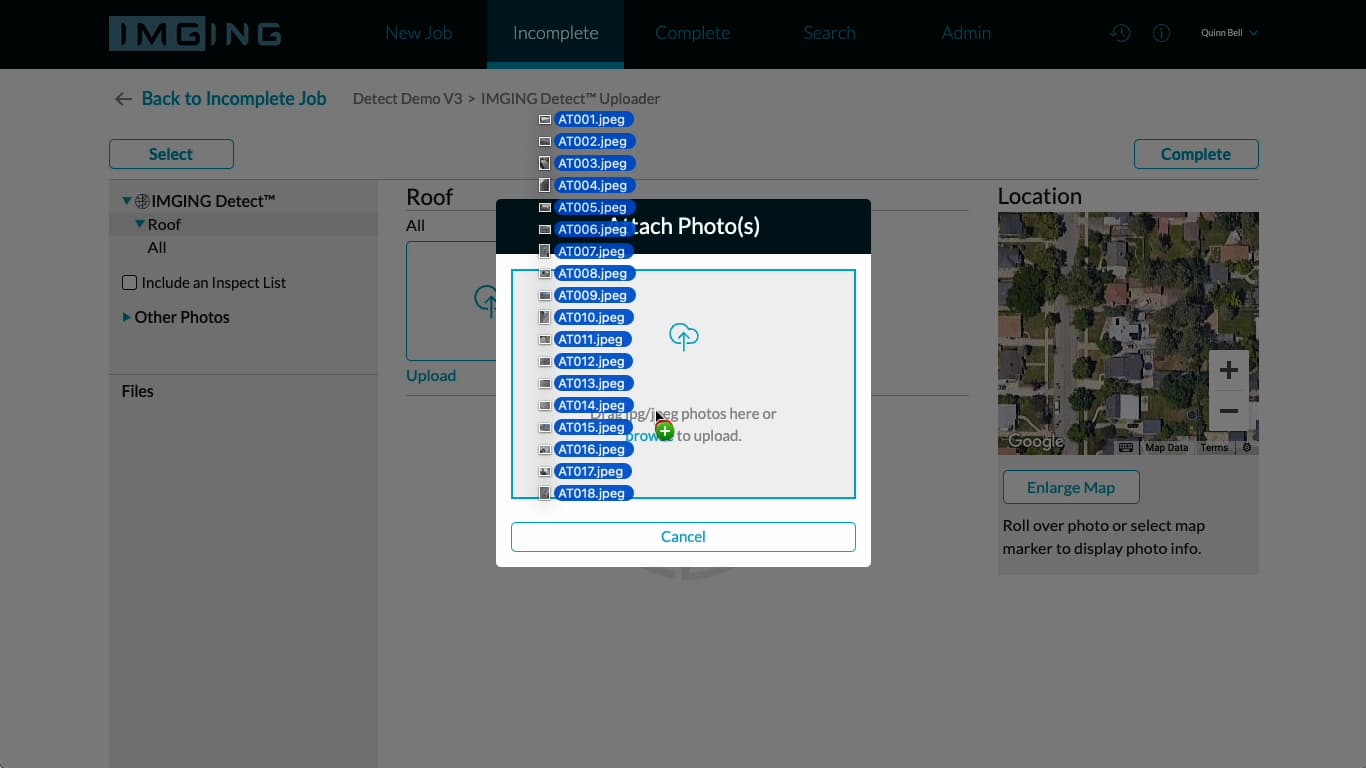This screenshot has width=1366, height=768.
Task: Click the browse link to upload
Action: tap(642, 436)
